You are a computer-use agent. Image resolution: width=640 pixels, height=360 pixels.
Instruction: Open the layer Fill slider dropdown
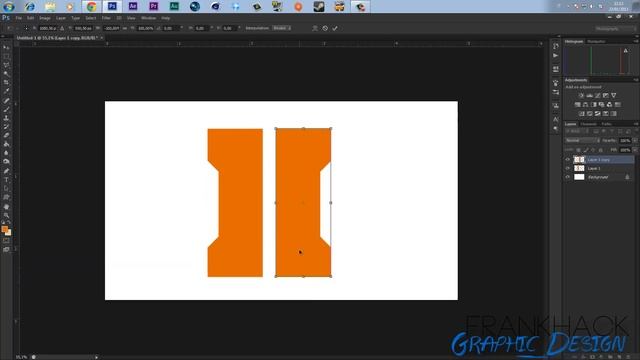(x=635, y=150)
